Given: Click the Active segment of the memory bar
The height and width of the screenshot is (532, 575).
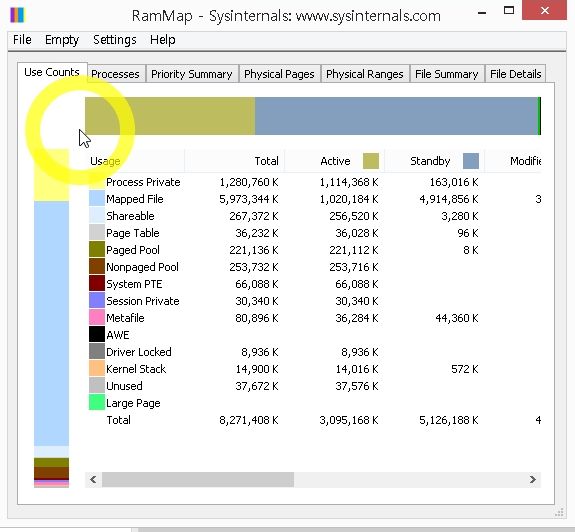Looking at the screenshot, I should (x=170, y=116).
